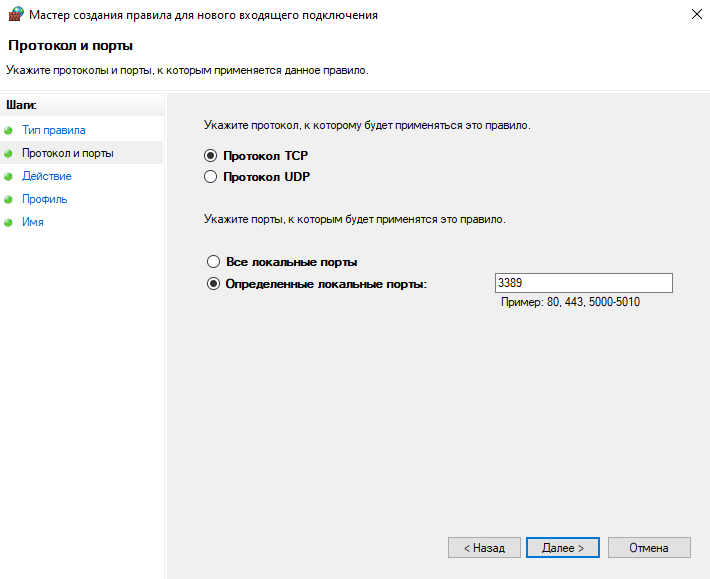This screenshot has width=710, height=579.
Task: Select Все локальные порты option
Action: point(212,262)
